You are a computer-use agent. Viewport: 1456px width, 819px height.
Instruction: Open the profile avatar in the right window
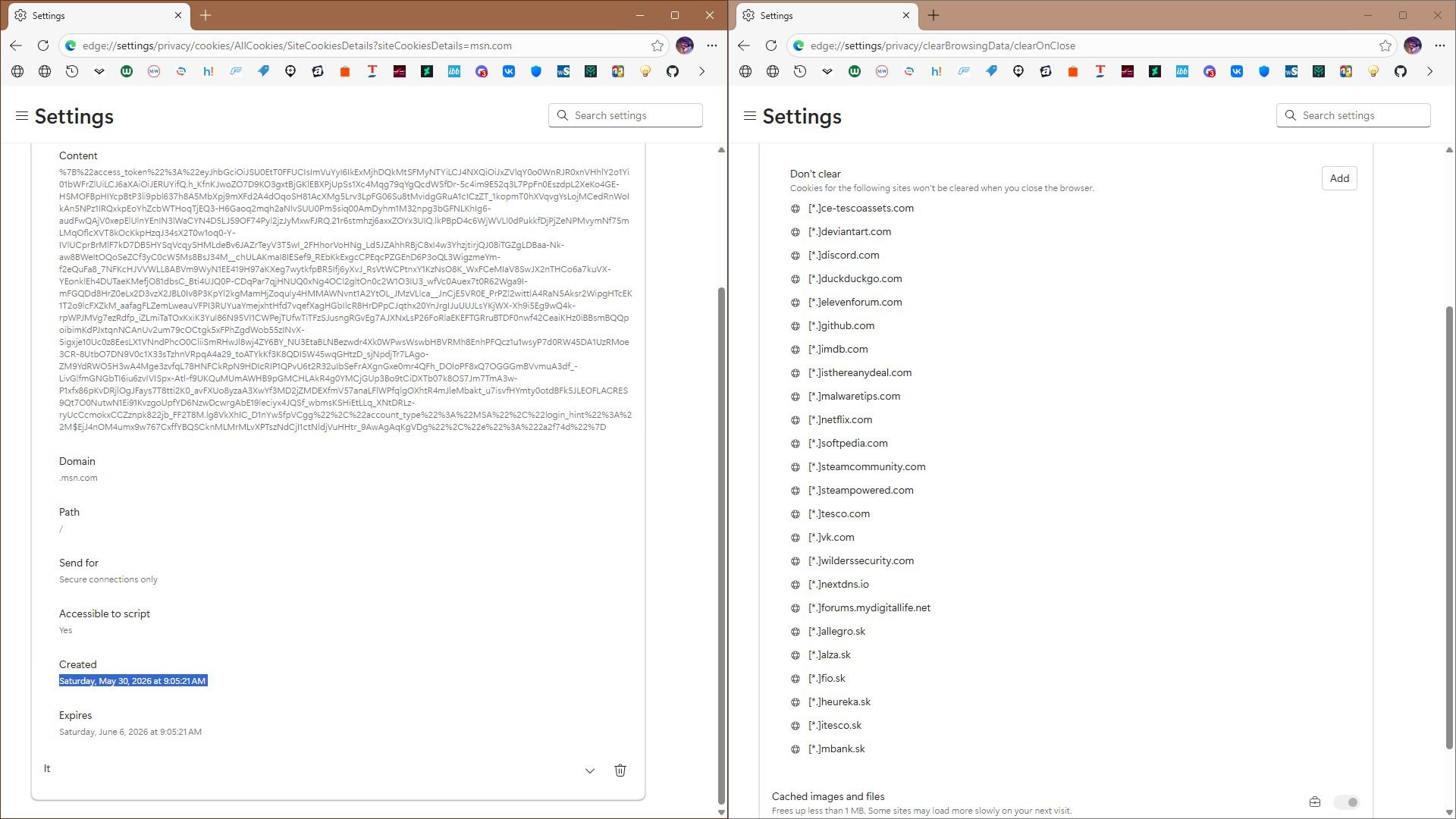pos(1413,45)
